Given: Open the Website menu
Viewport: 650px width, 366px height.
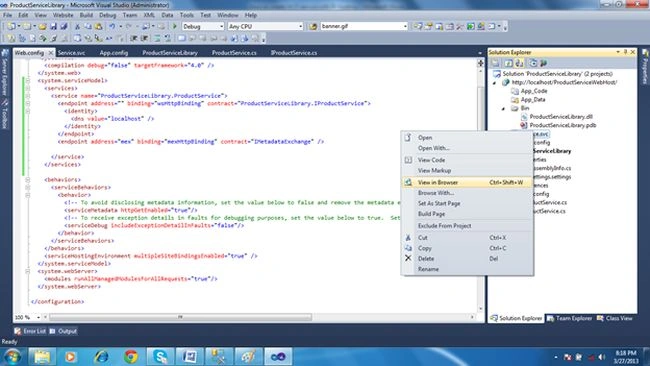Looking at the screenshot, I should click(x=63, y=15).
